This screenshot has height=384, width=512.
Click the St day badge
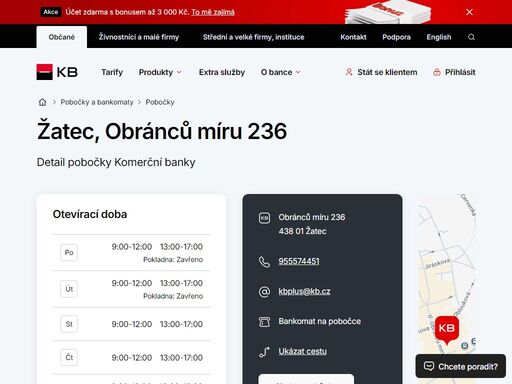(69, 324)
